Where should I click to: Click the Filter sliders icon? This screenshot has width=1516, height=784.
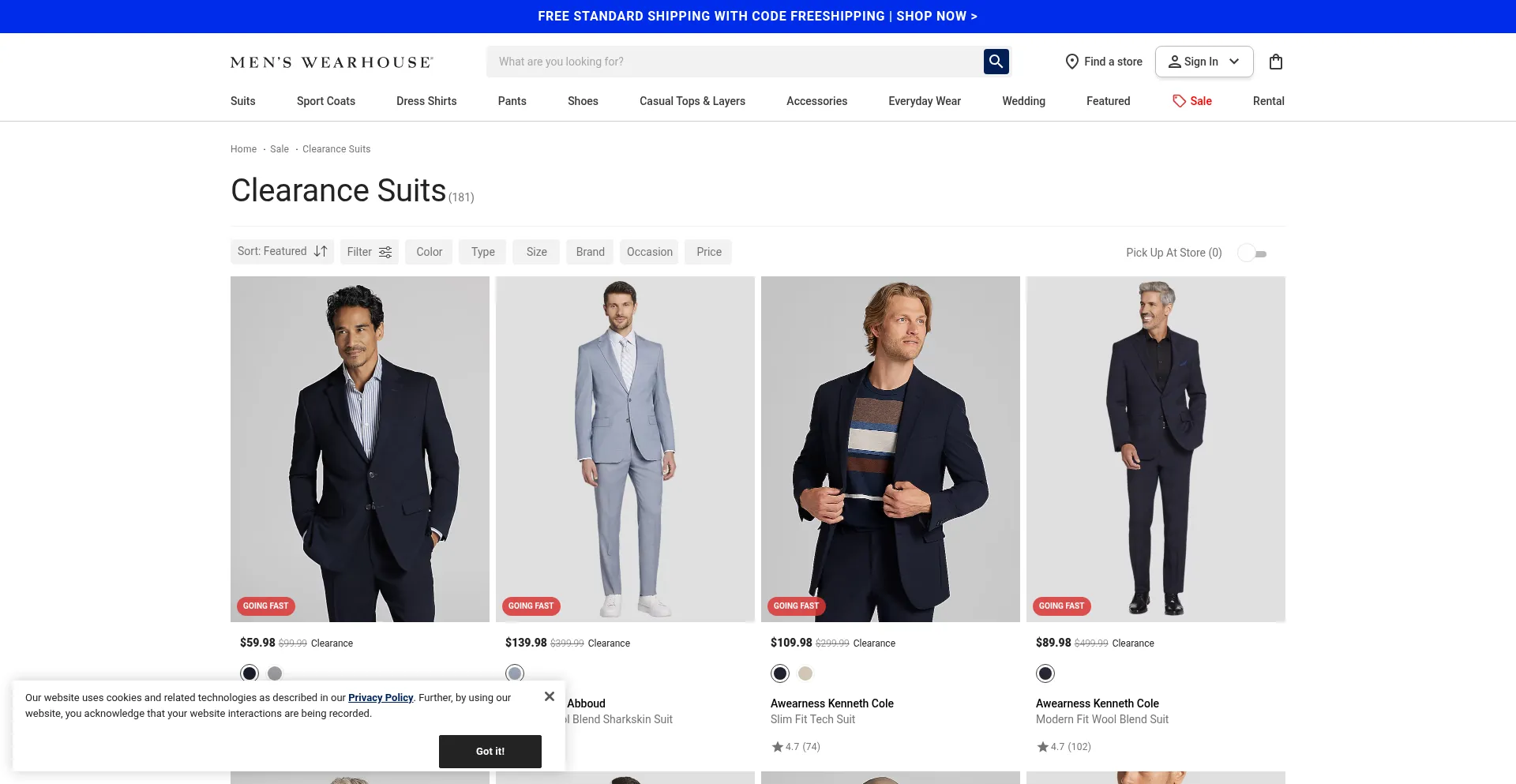click(385, 252)
